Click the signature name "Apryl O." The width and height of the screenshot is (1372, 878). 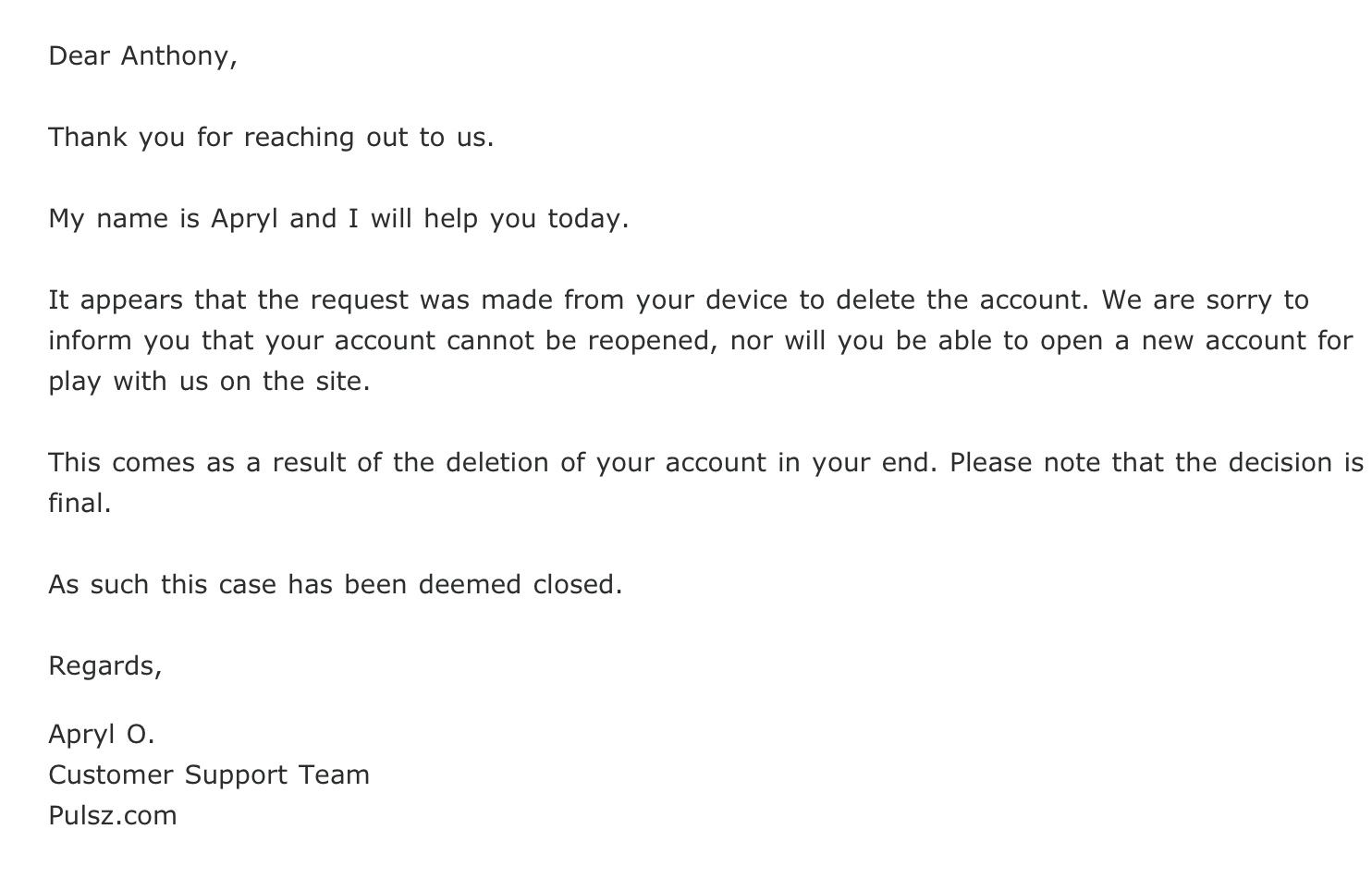point(101,735)
